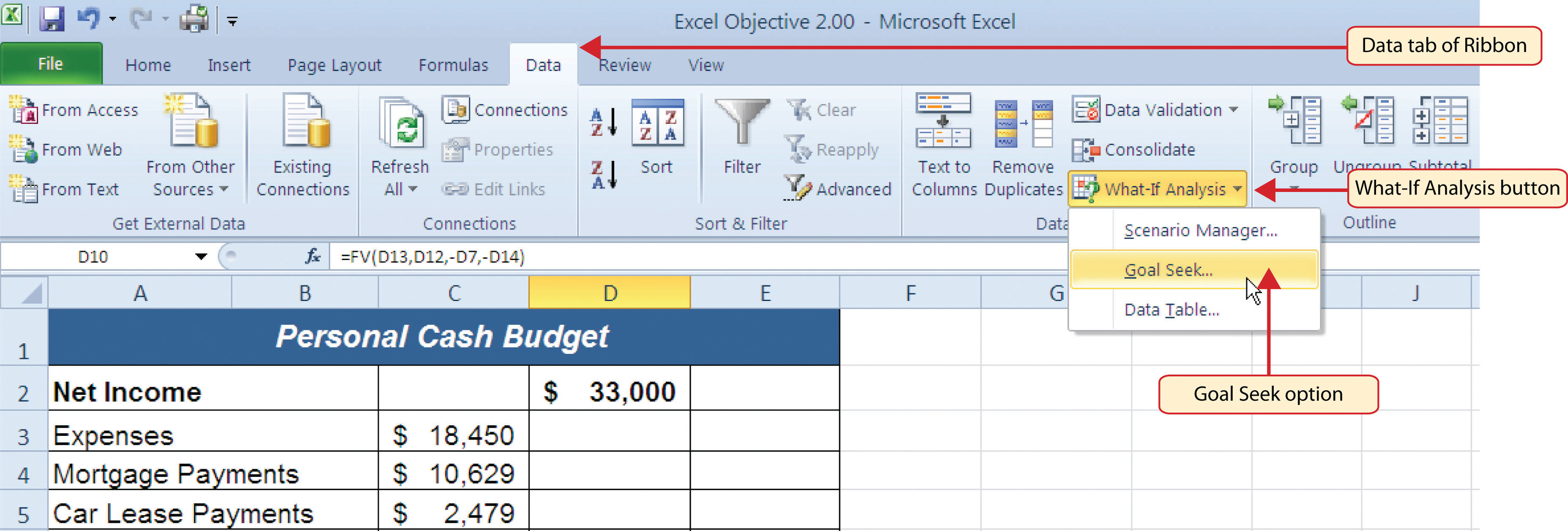The image size is (1568, 531).
Task: Click the $10,629 cell
Action: tap(454, 471)
